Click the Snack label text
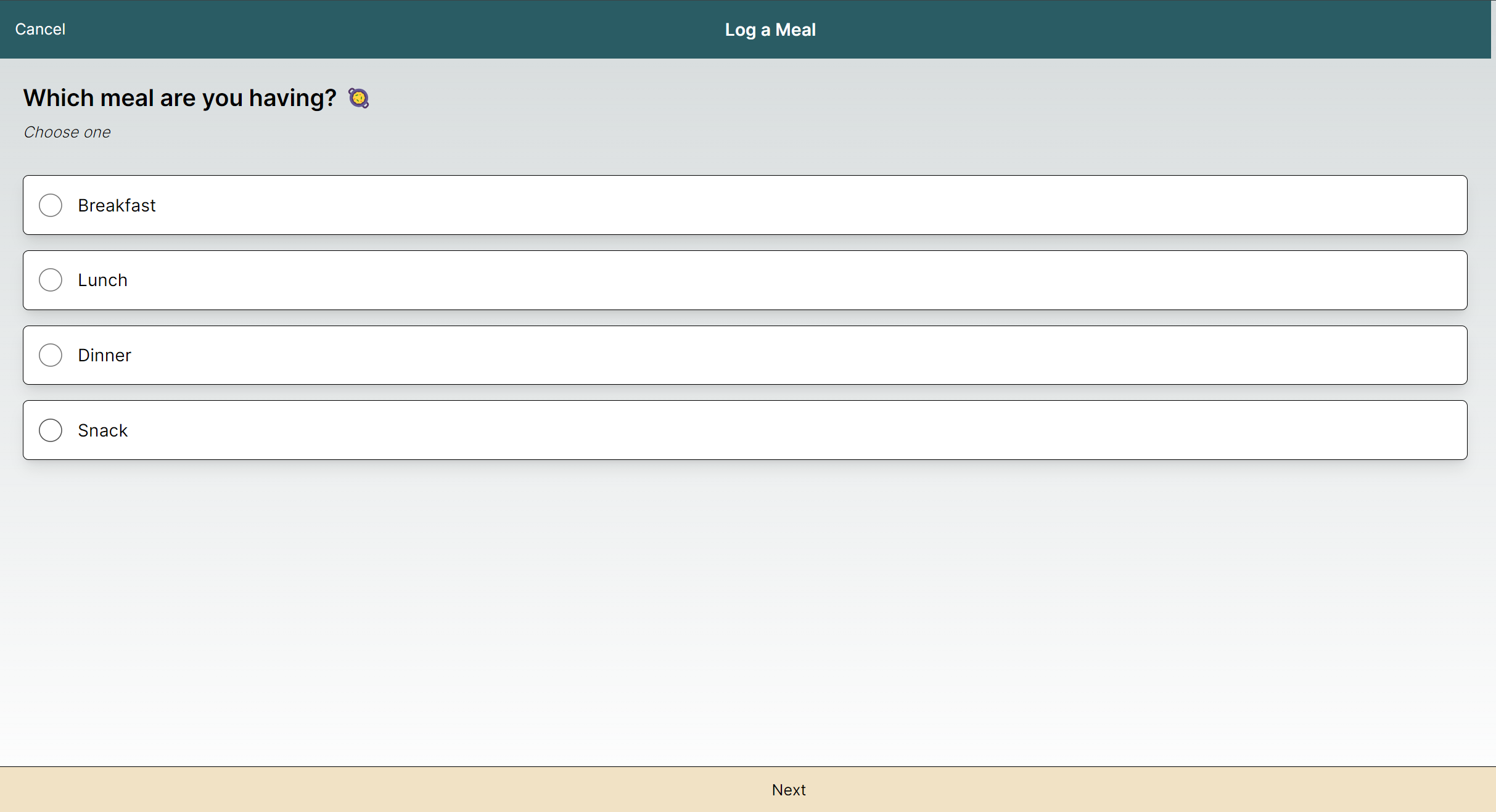Screen dimensions: 1496x812 click(x=102, y=430)
